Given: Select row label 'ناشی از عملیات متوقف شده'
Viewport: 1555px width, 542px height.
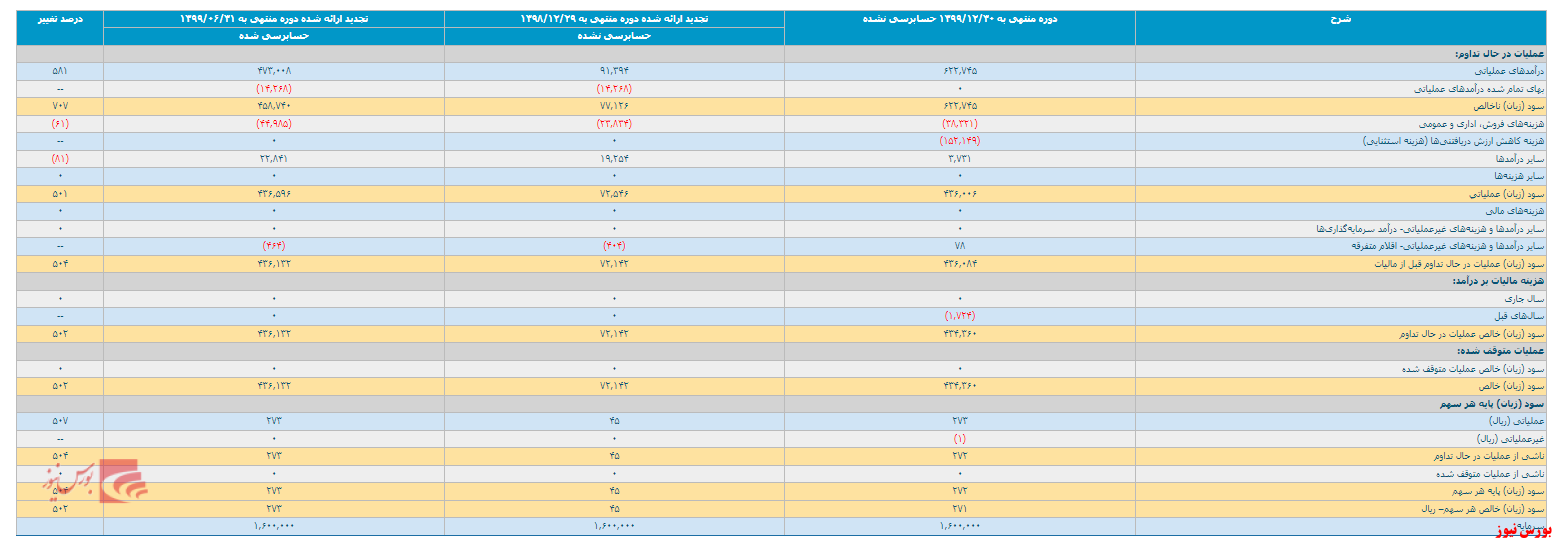Looking at the screenshot, I should pos(1489,474).
